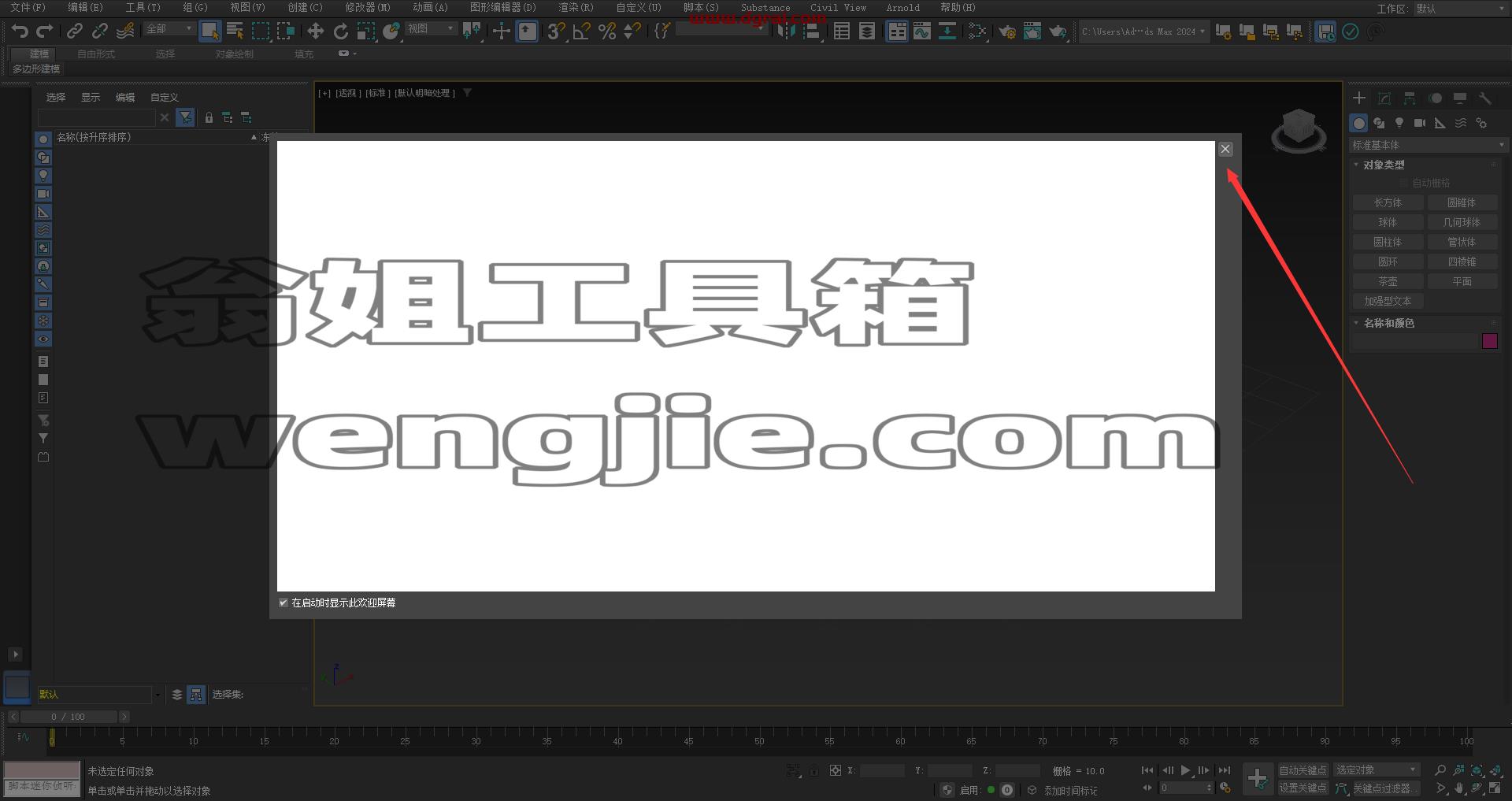The width and height of the screenshot is (1512, 801).
Task: Click the Play animation button
Action: click(x=1185, y=770)
